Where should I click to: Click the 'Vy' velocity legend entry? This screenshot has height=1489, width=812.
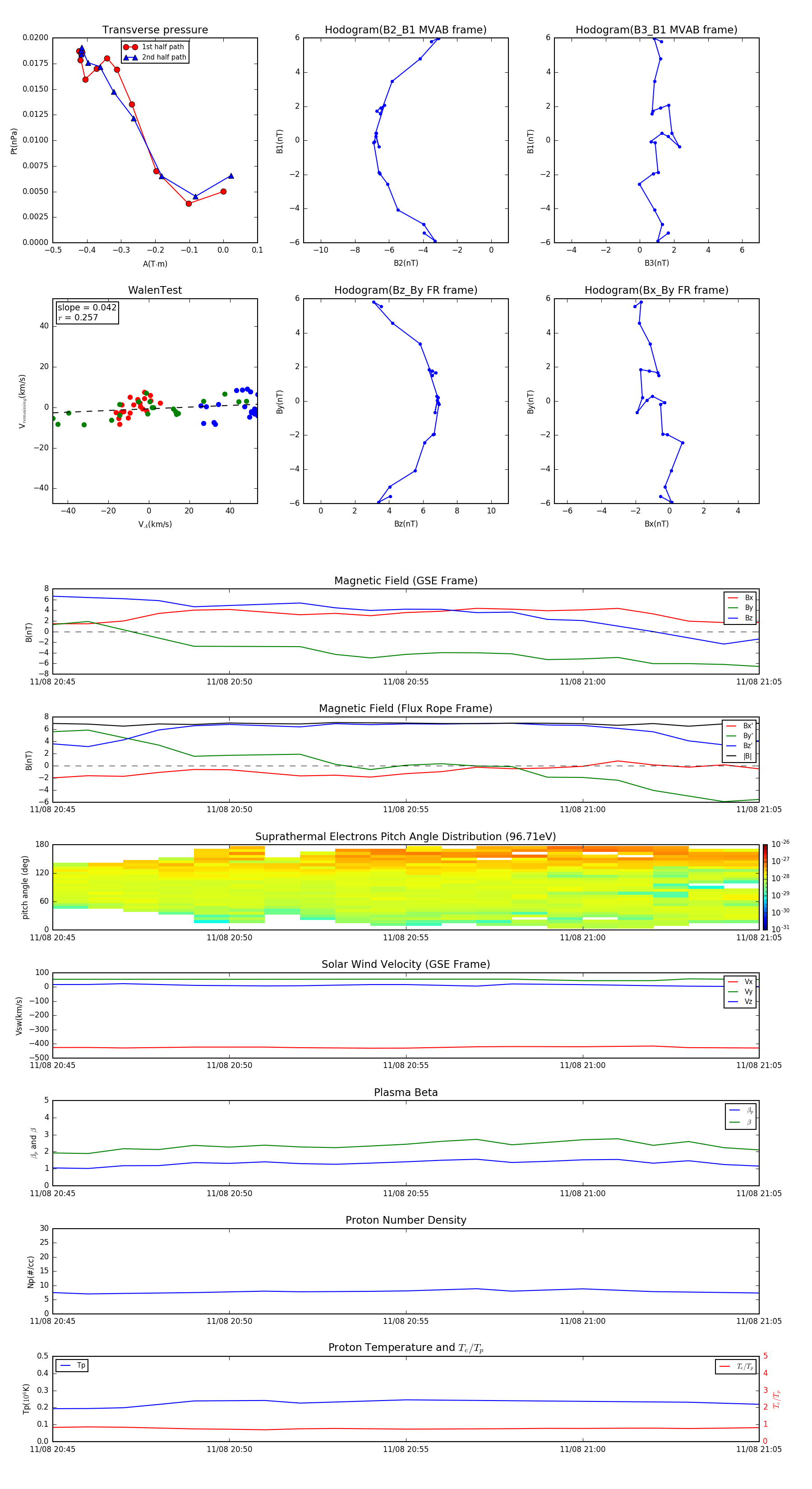click(741, 991)
